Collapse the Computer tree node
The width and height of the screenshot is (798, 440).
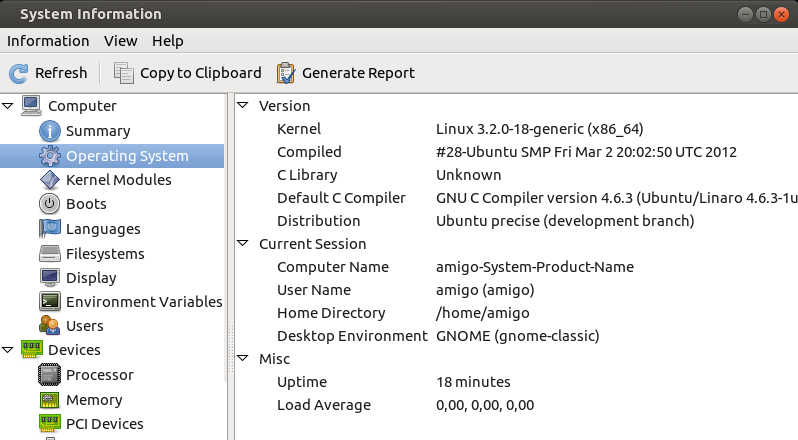point(8,106)
